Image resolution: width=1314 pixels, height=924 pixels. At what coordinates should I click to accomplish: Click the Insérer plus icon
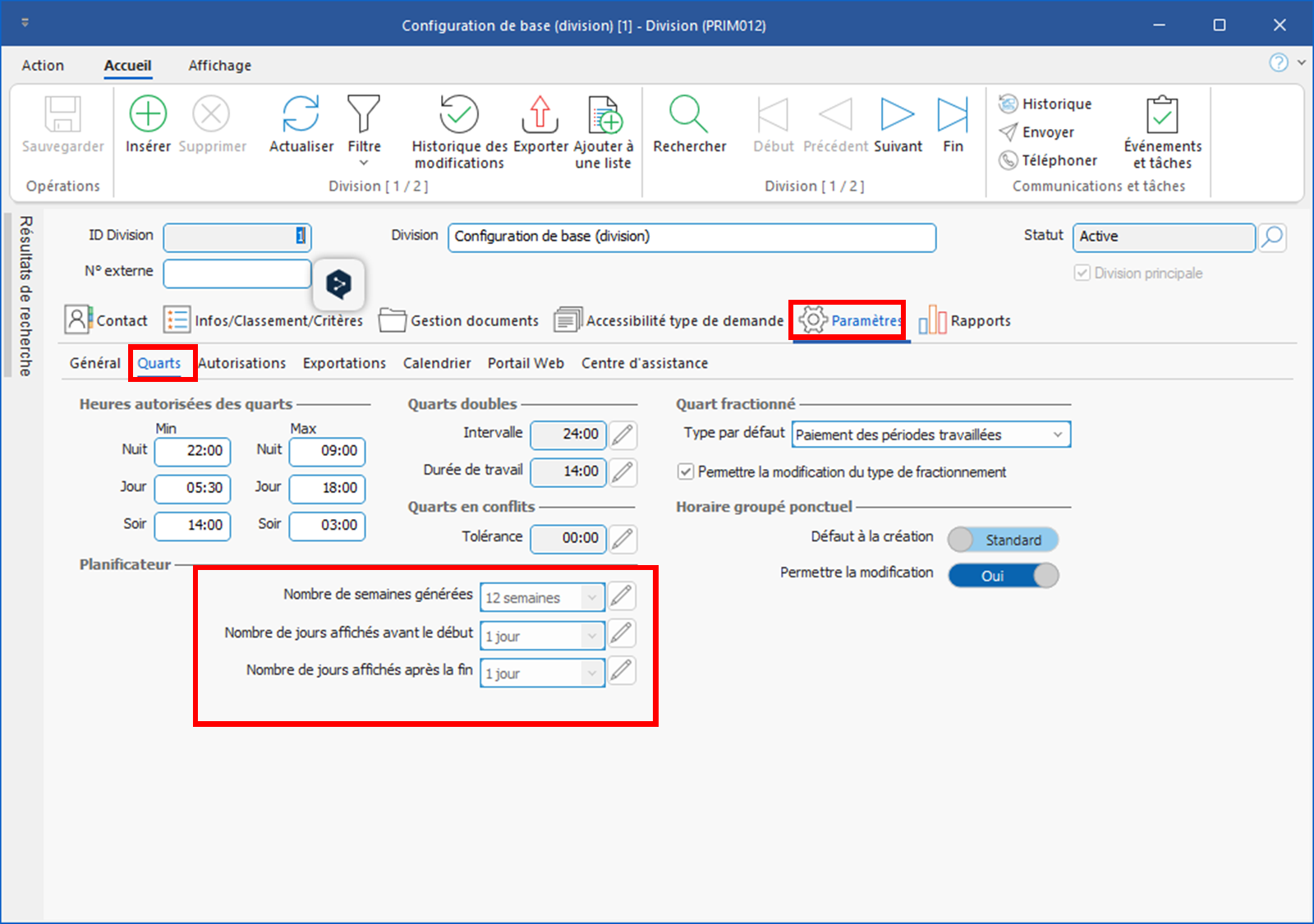point(148,114)
